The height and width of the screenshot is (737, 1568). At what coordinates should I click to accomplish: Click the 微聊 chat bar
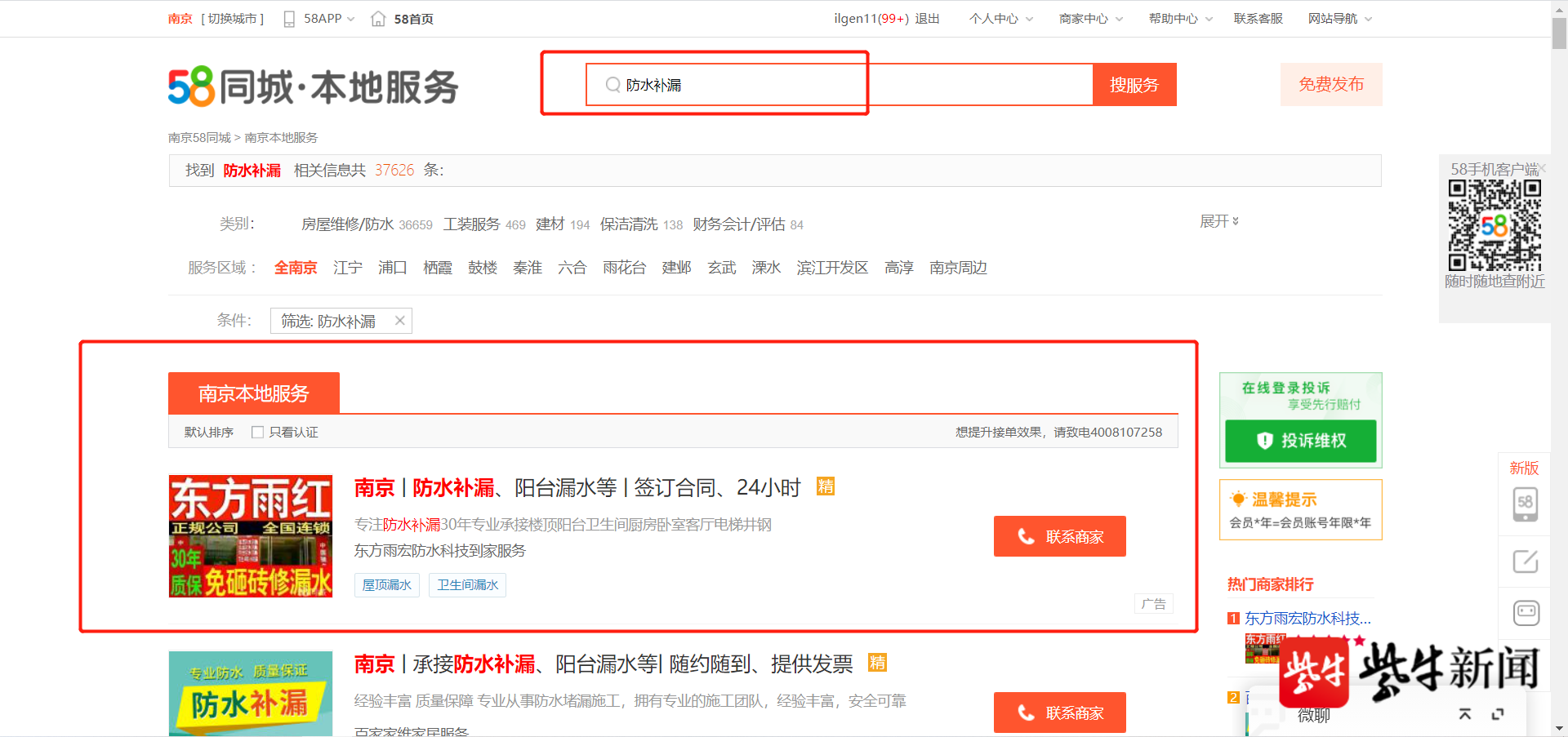(x=1314, y=715)
